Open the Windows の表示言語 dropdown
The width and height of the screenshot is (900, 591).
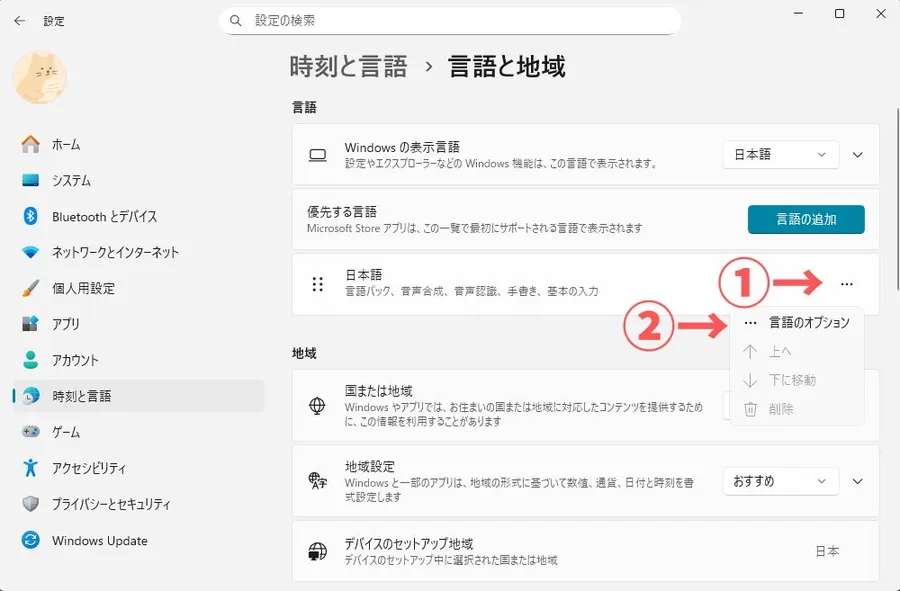tap(780, 155)
